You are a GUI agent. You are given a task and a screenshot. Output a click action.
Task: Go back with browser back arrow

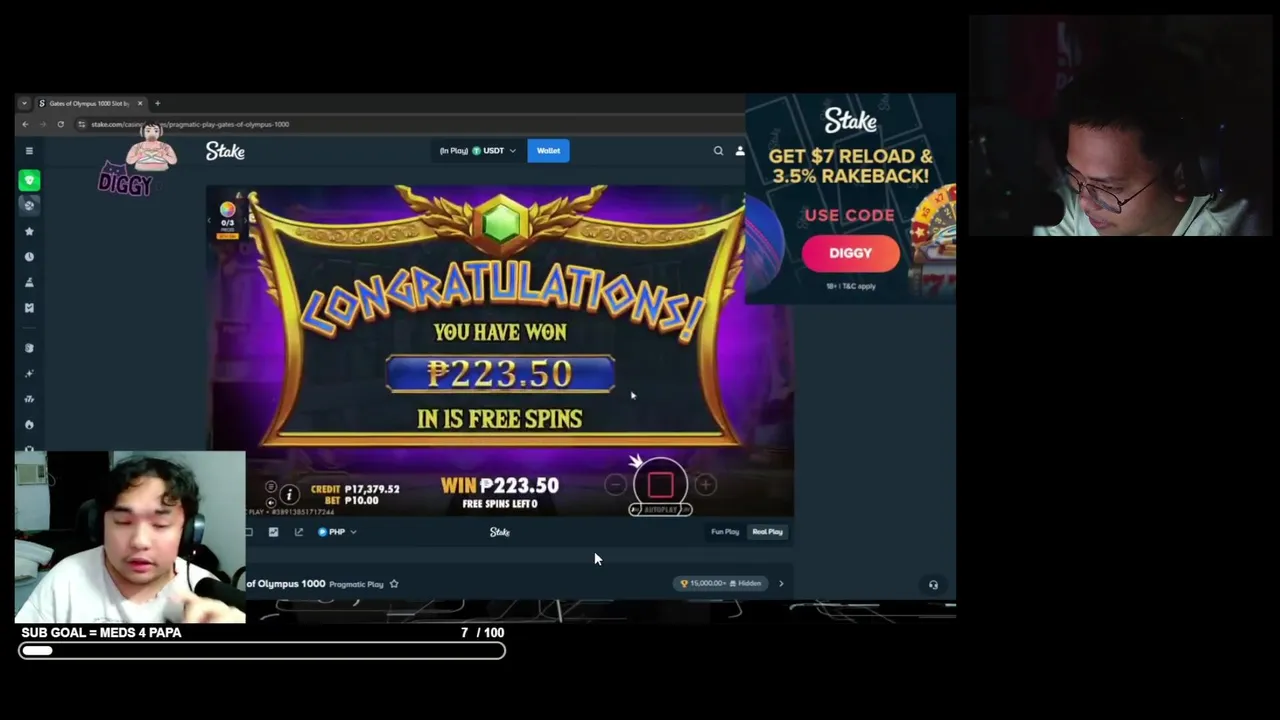pyautogui.click(x=25, y=124)
